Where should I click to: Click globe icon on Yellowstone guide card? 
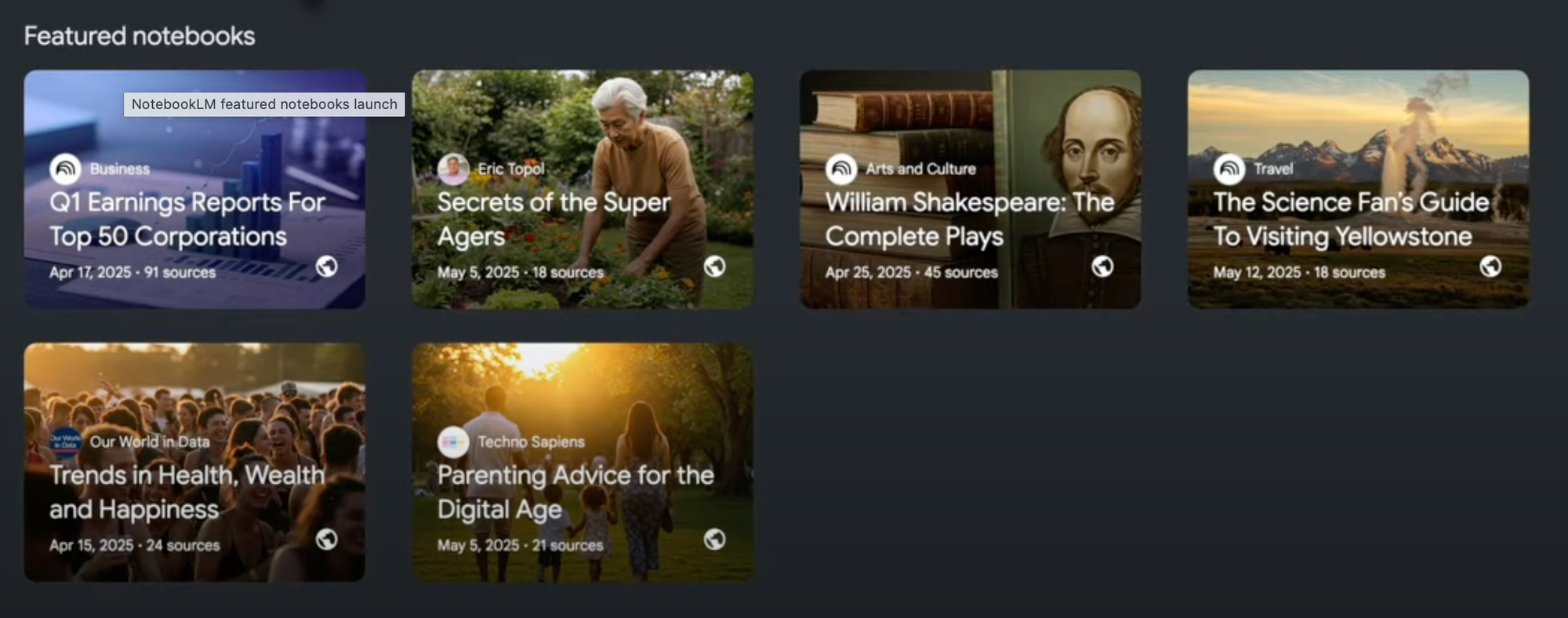tap(1490, 267)
